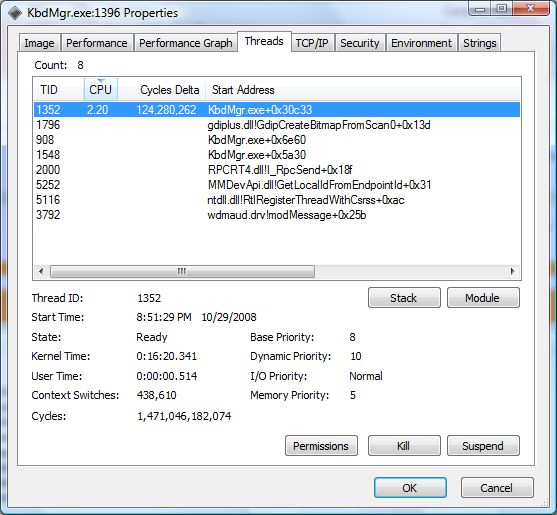
Task: Select thread row 1548
Action: [277, 155]
